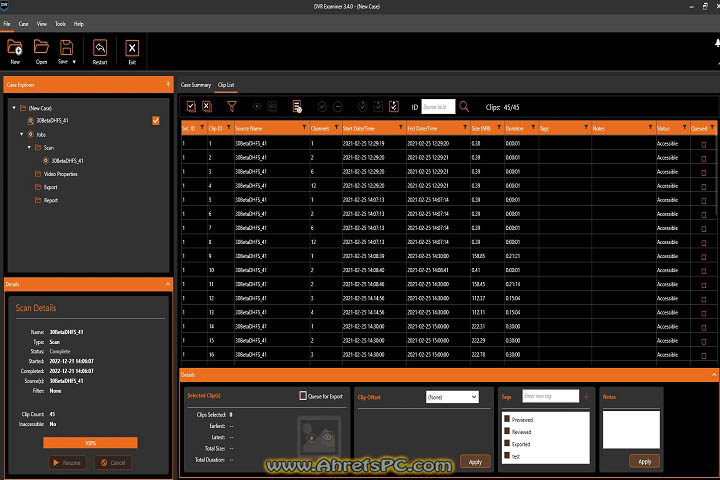
Task: Open the Case menu
Action: (23, 24)
